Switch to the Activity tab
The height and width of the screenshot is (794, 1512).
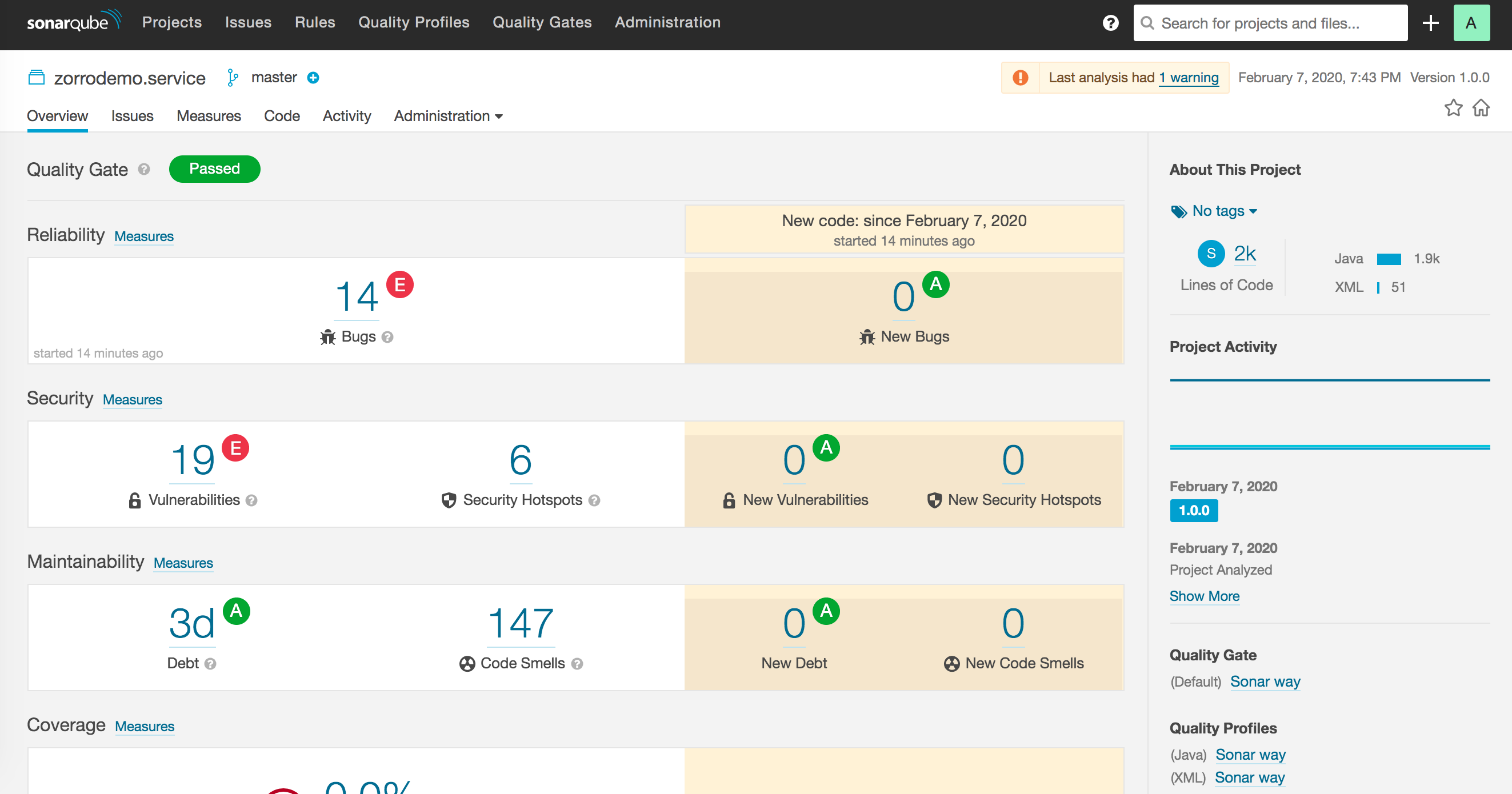coord(347,116)
